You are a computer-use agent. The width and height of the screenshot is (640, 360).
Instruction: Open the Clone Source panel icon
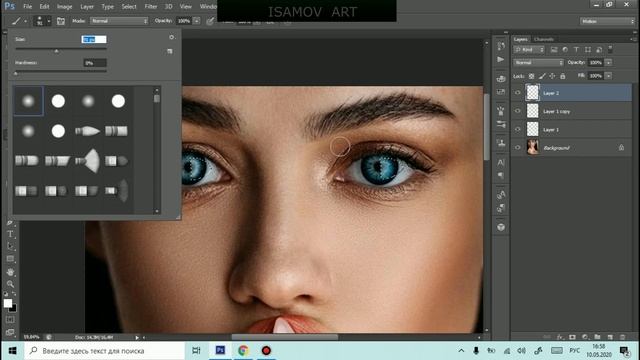(x=500, y=143)
